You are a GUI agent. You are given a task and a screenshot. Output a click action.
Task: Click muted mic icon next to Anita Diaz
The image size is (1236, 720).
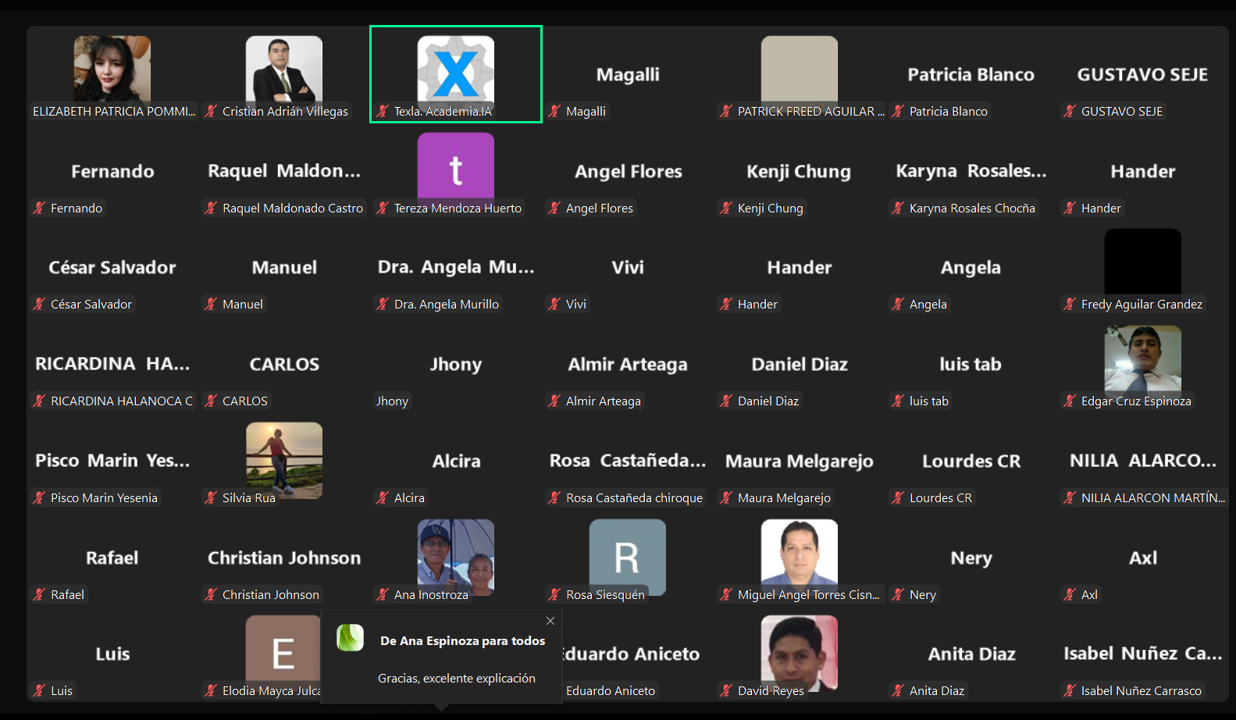coord(898,691)
